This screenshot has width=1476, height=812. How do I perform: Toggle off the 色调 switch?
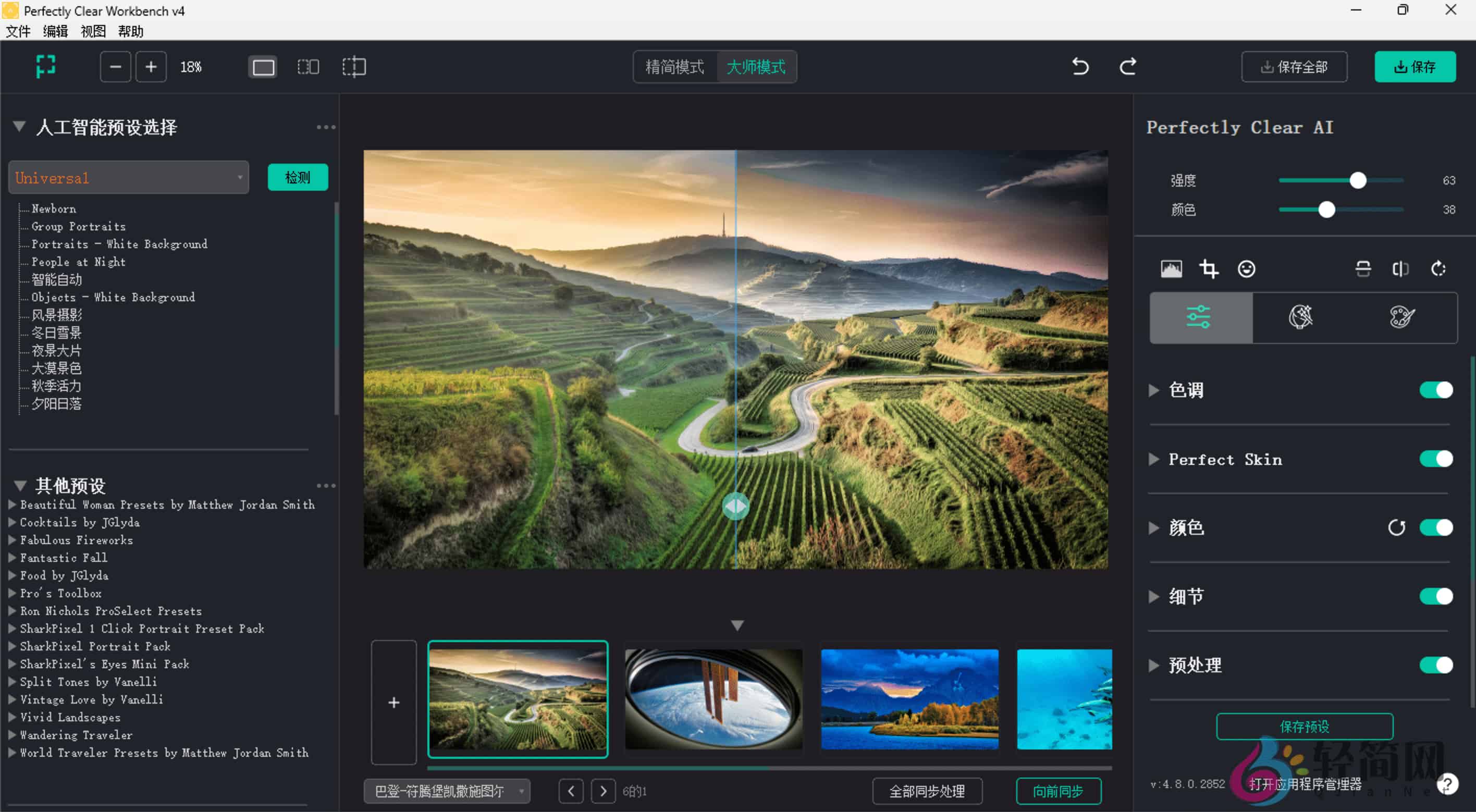click(x=1436, y=390)
